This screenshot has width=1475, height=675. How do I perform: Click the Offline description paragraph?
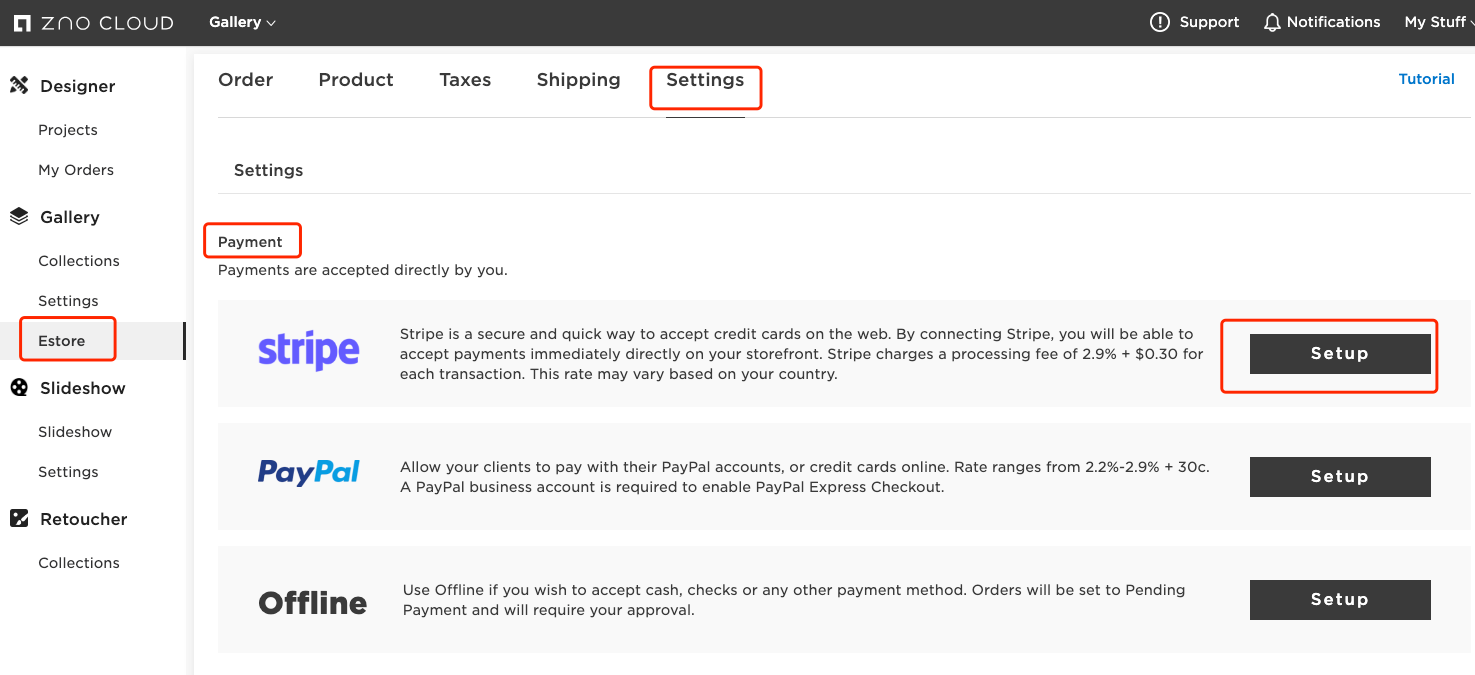(794, 599)
